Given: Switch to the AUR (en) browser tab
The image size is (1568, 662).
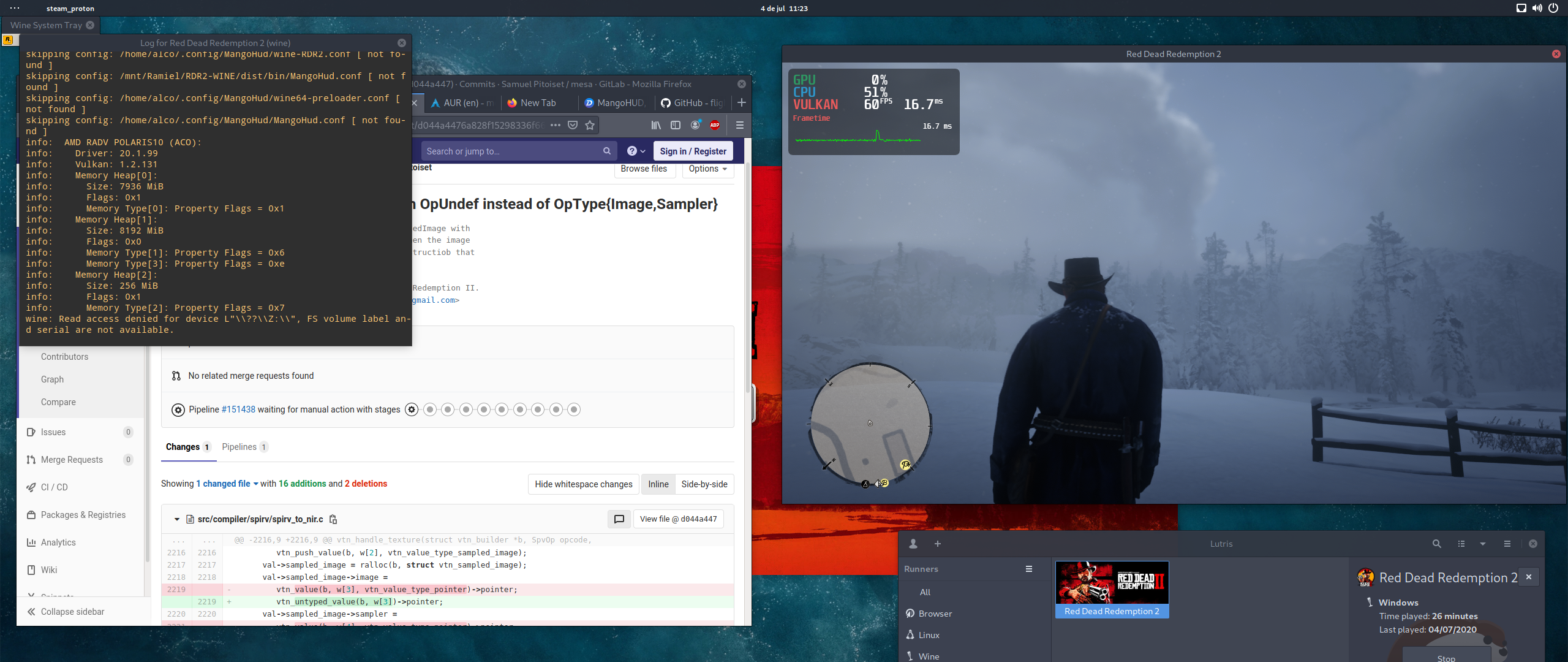Looking at the screenshot, I should (x=462, y=103).
